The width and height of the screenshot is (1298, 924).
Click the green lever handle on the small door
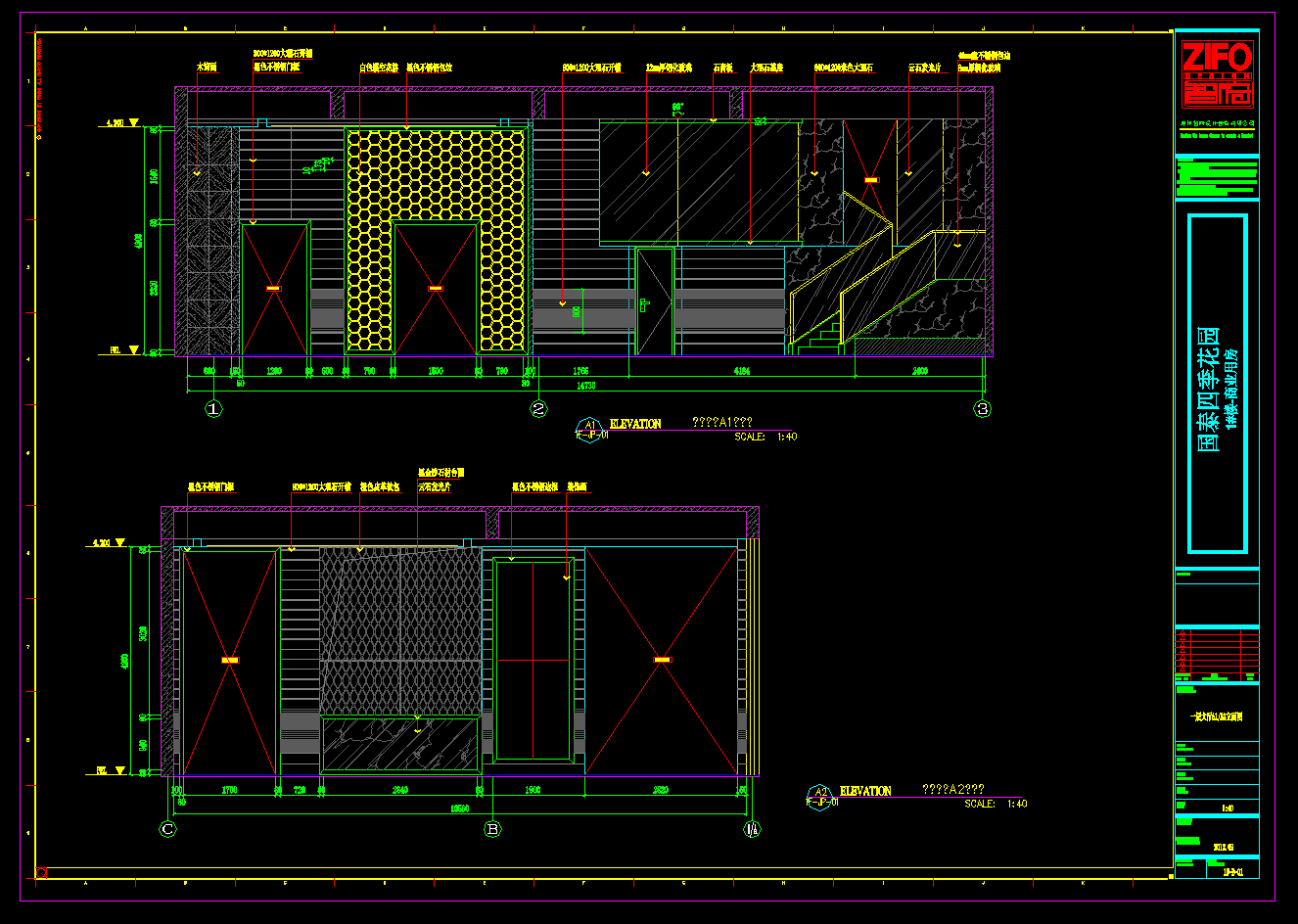click(x=644, y=304)
